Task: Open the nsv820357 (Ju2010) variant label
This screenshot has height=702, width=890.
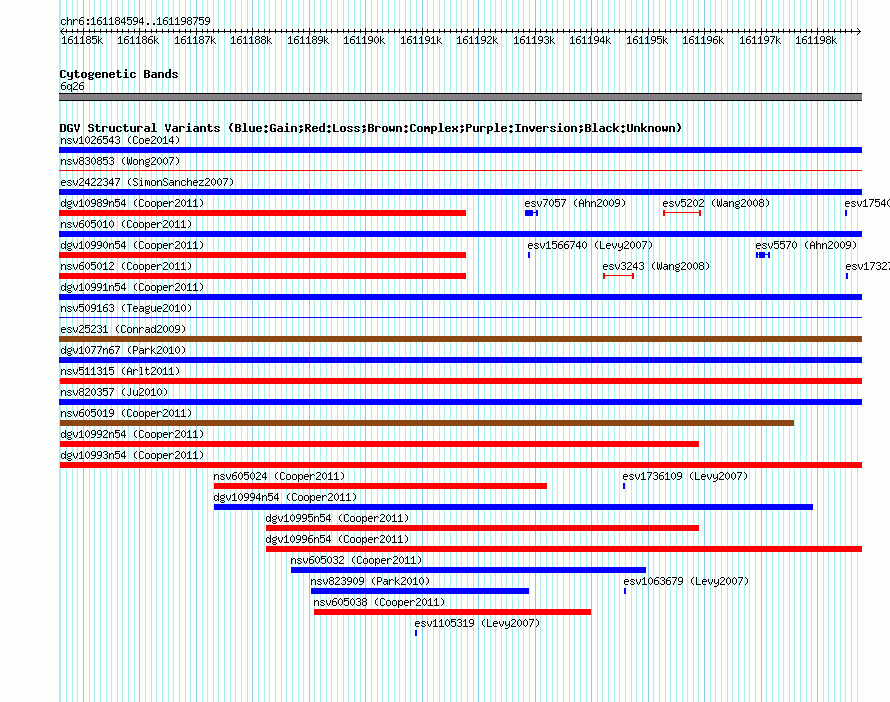Action: [114, 392]
